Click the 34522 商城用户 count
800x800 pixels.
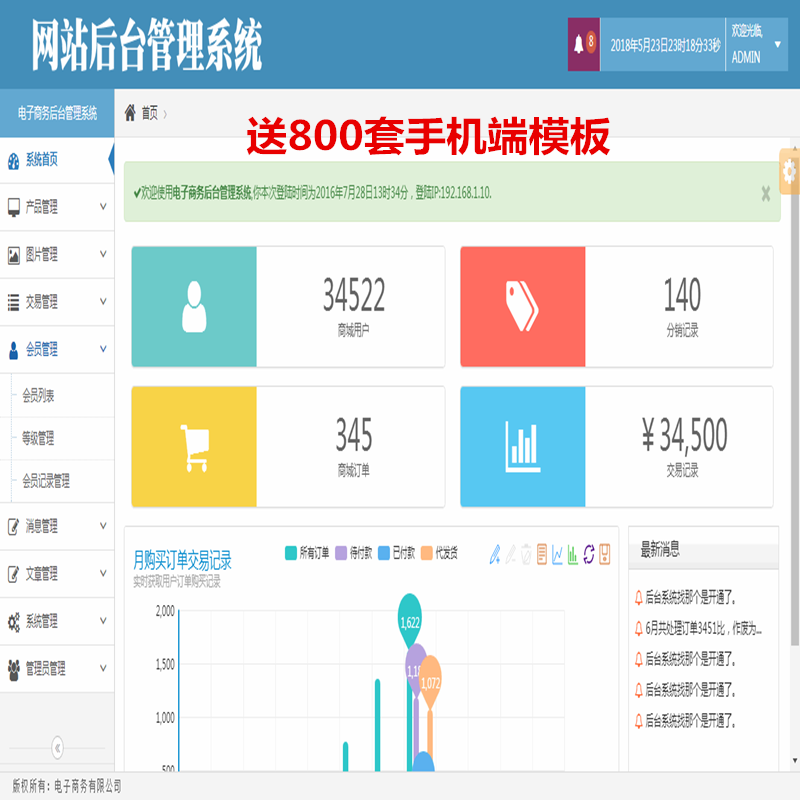click(354, 295)
